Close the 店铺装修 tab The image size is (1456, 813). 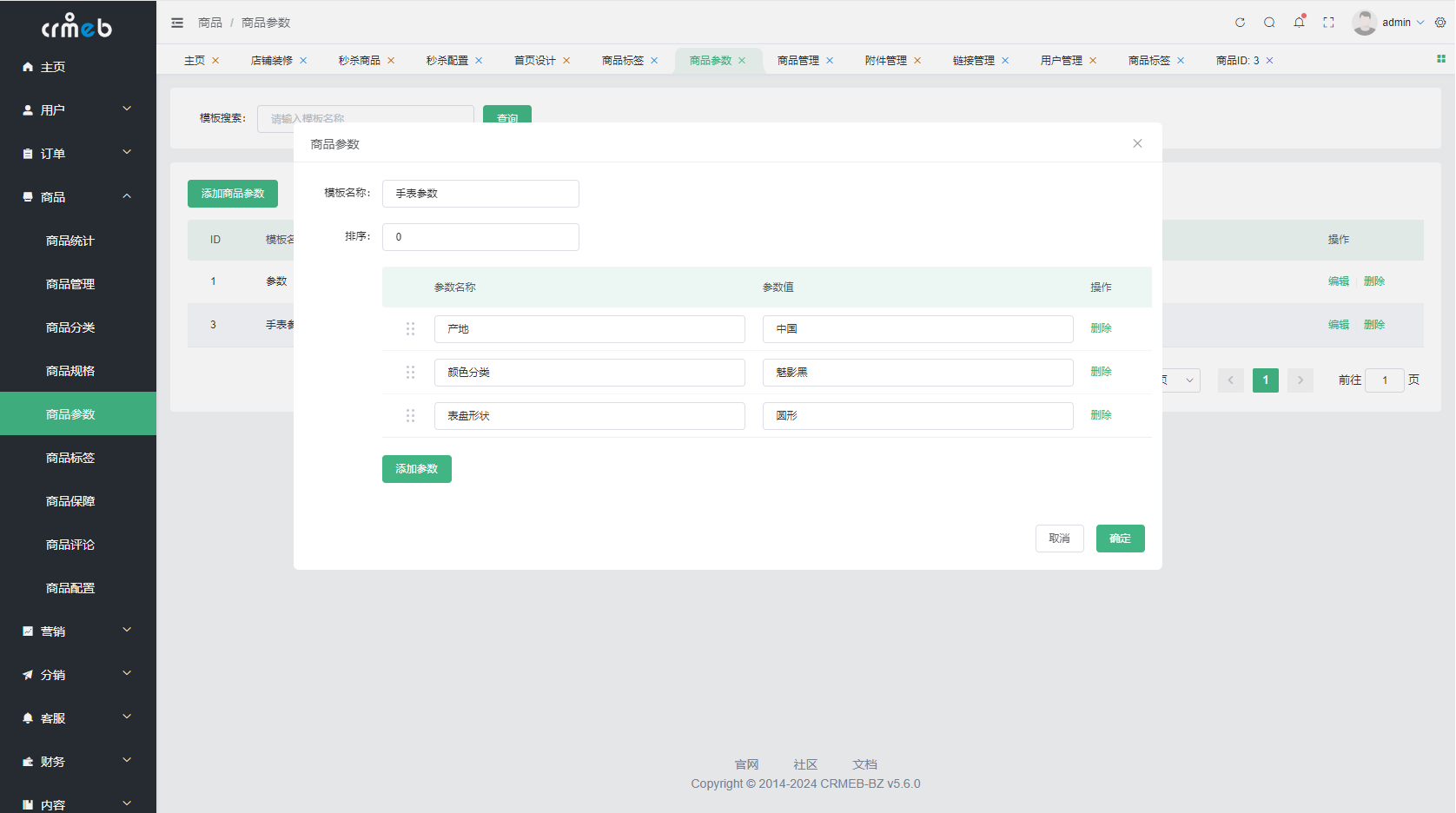(x=303, y=61)
